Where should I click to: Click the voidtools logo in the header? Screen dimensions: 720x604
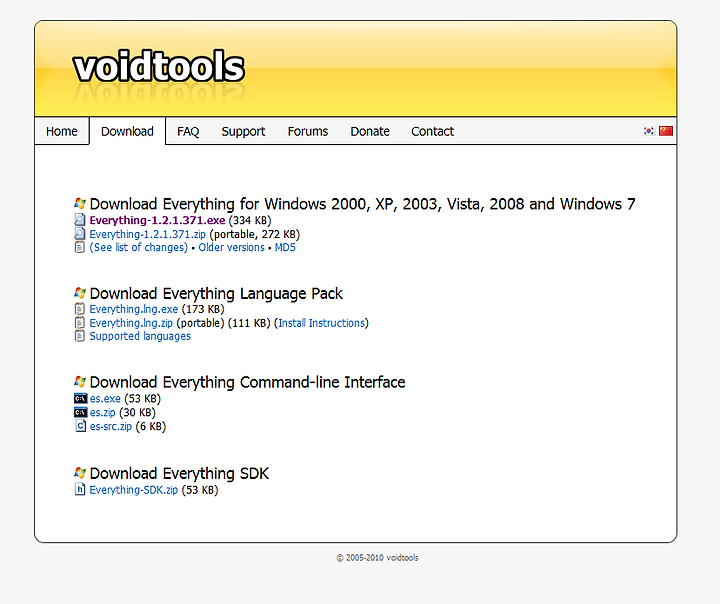click(158, 67)
